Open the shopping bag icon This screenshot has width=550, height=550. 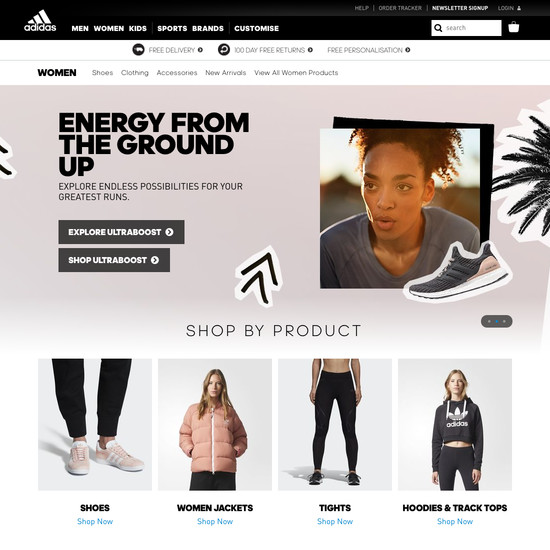[514, 27]
